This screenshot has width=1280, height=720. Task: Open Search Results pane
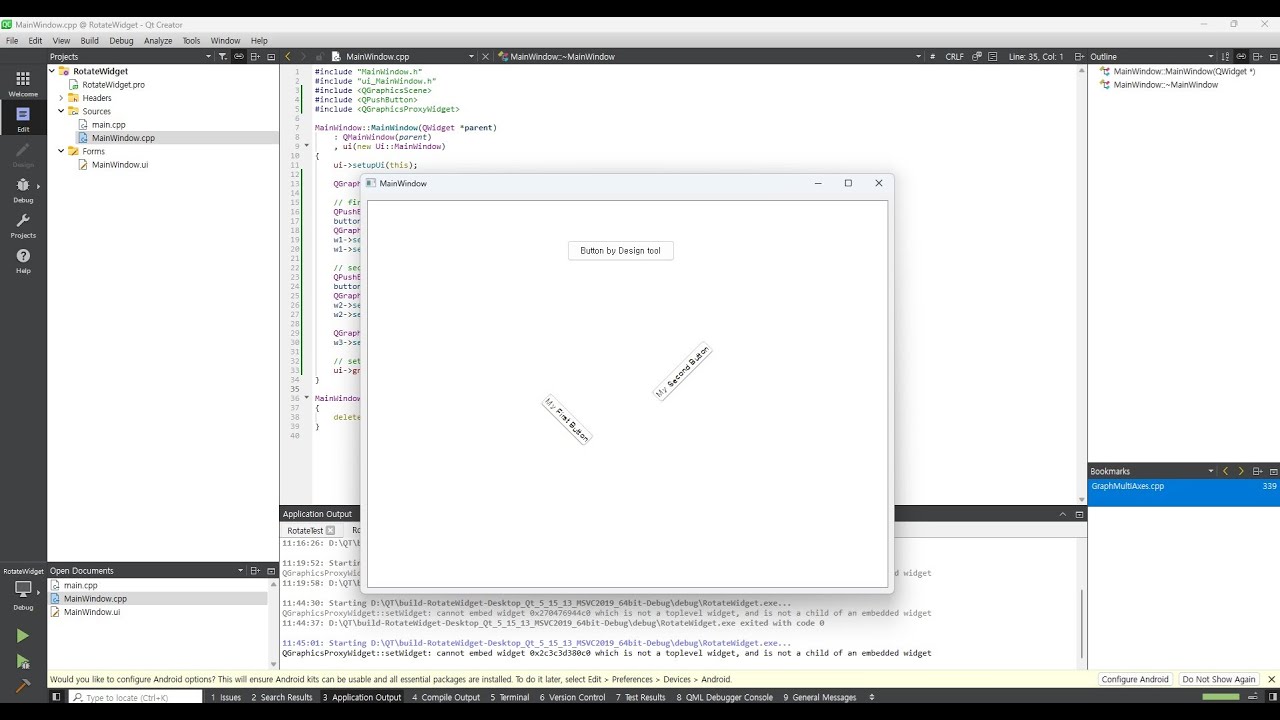click(282, 697)
